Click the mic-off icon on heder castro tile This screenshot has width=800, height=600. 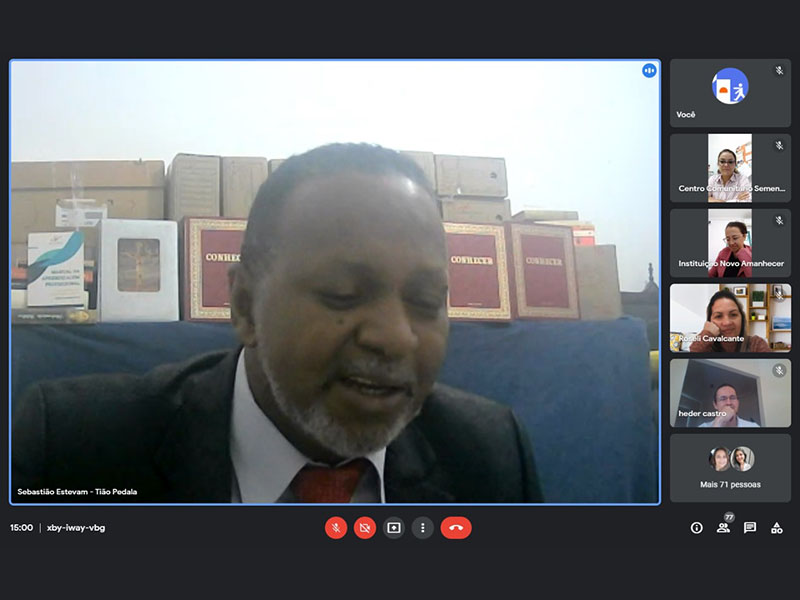[x=779, y=370]
